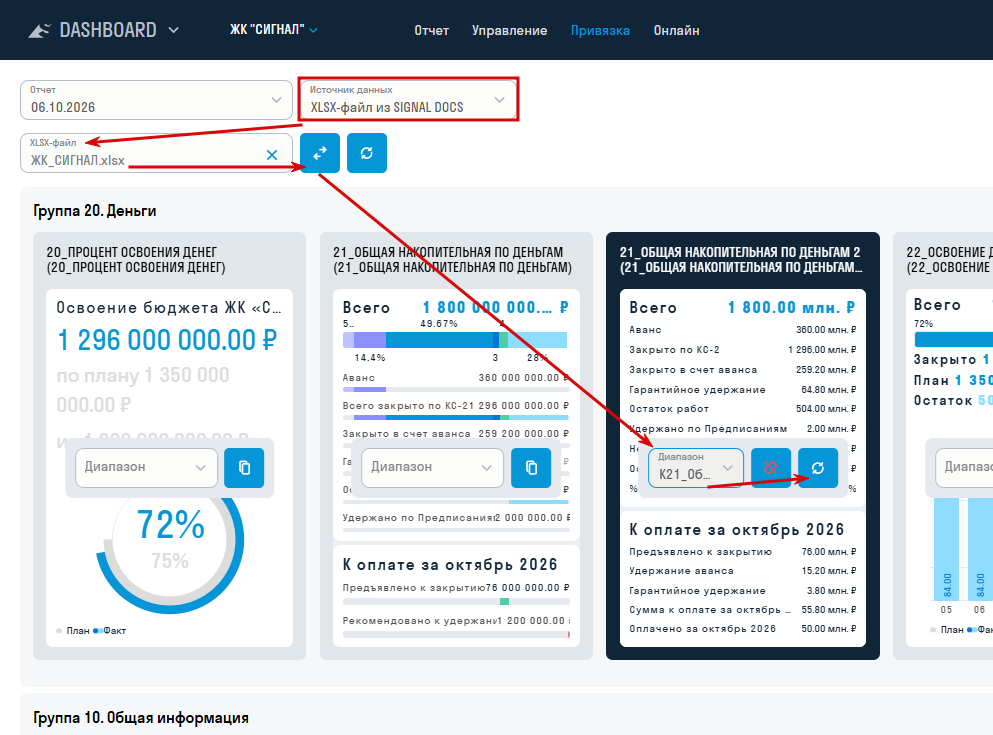The width and height of the screenshot is (993, 735).
Task: Click the Остаток работ 504.00 млн. row
Action: 742,409
